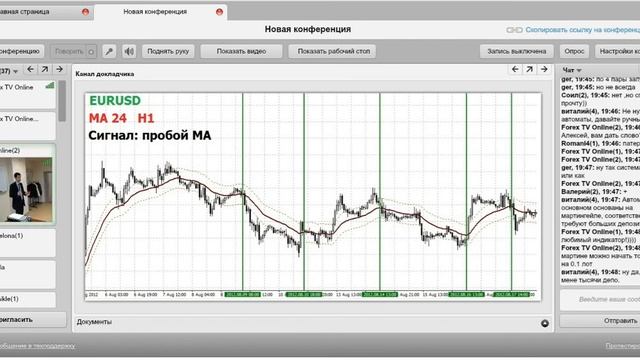This screenshot has height=360, width=640.
Task: Click participants list vertical scrollbar
Action: tap(62, 101)
